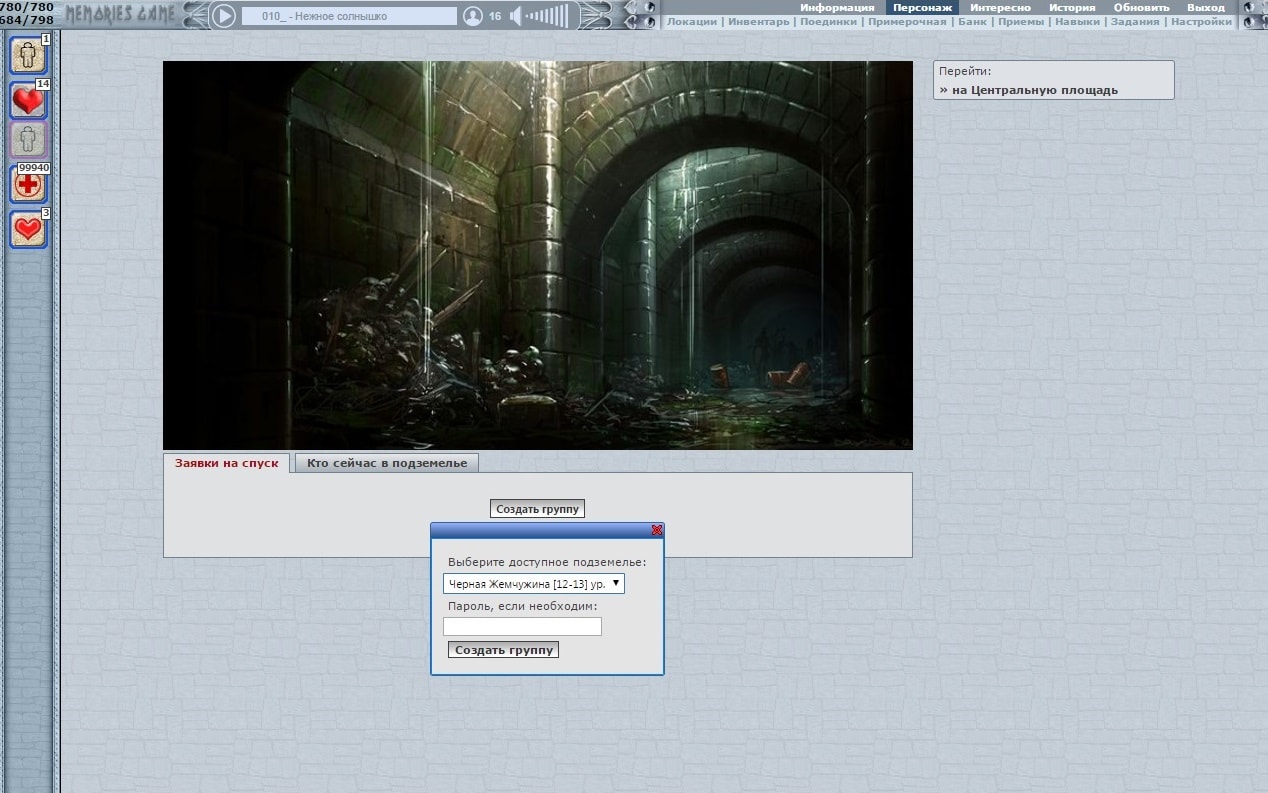Click the figure icon with badge 1
Viewport: 1268px width, 793px height.
(x=28, y=54)
